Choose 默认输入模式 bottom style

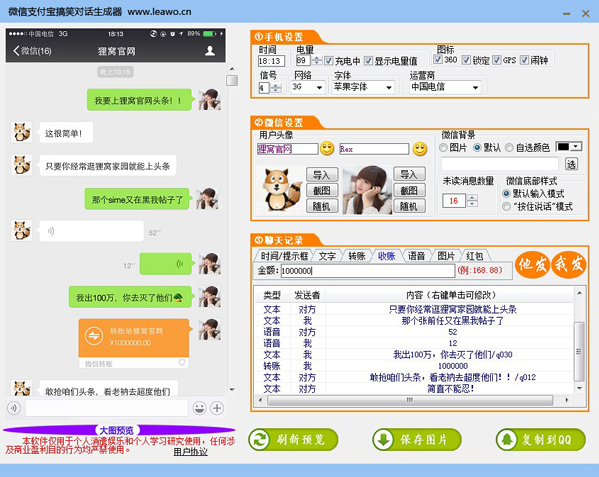[x=507, y=193]
